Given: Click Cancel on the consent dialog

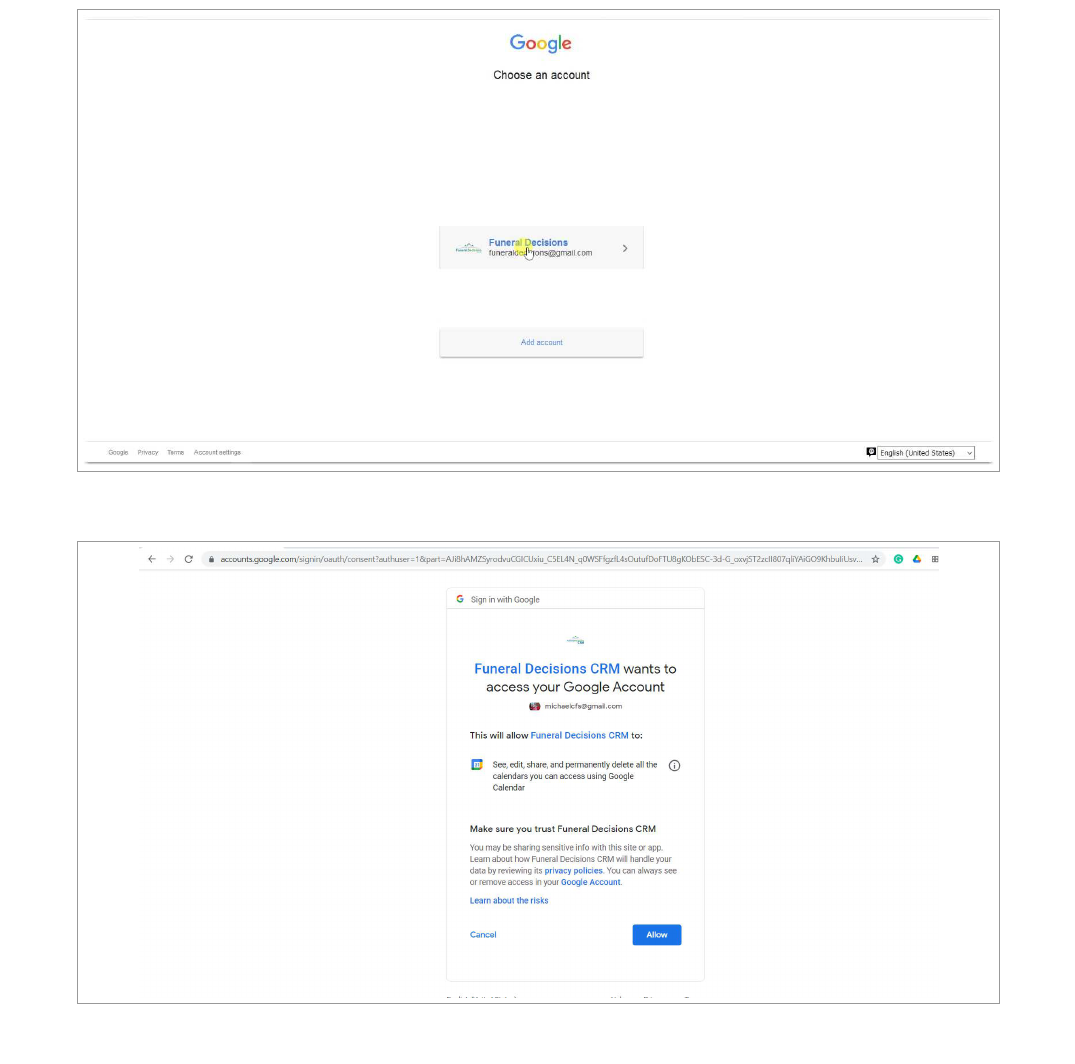Looking at the screenshot, I should 483,934.
